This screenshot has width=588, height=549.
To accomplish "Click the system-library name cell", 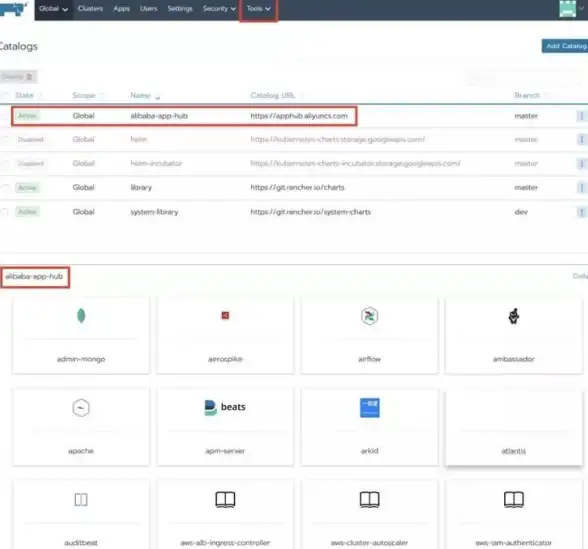I will [154, 212].
